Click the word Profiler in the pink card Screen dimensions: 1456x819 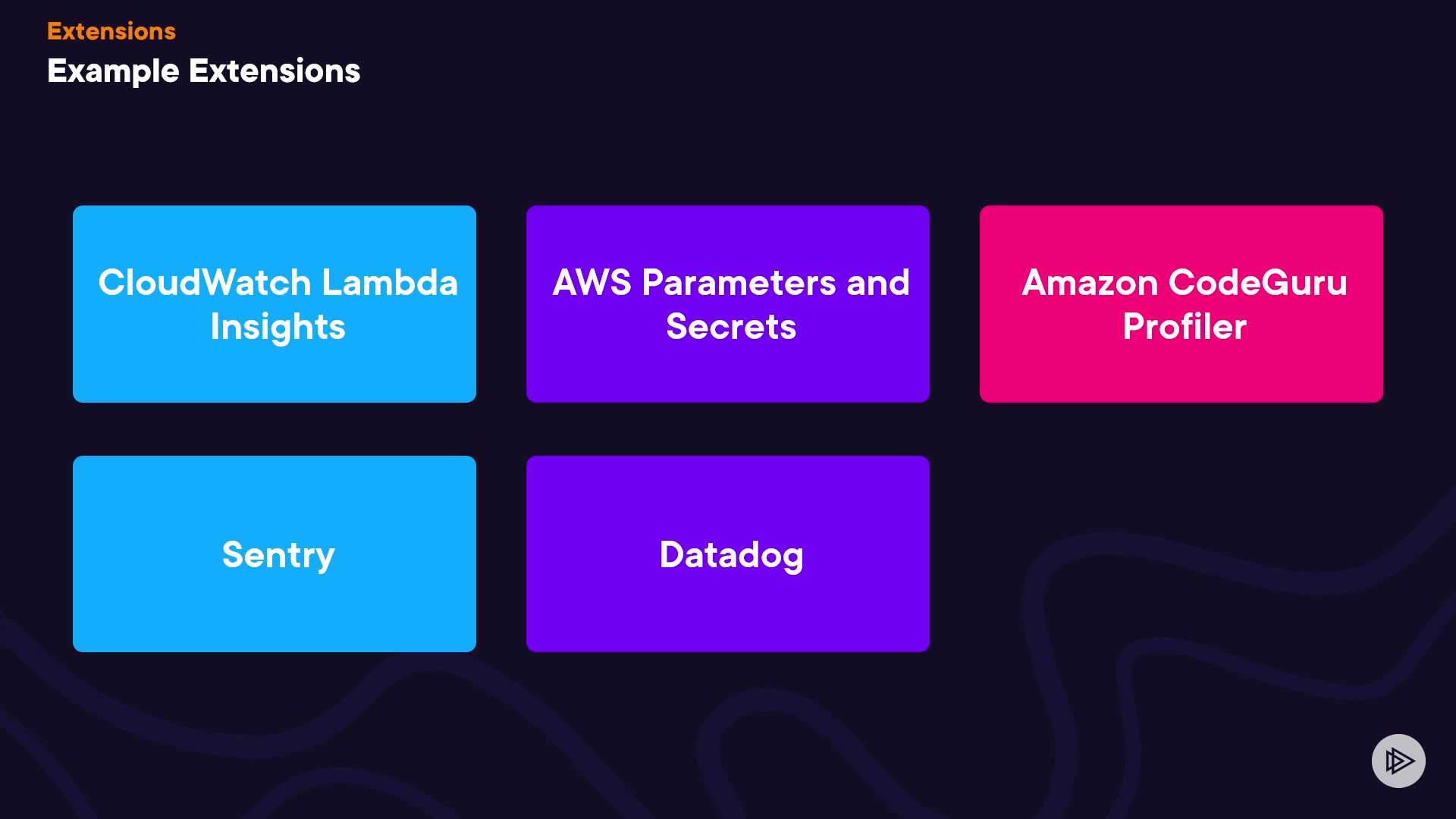coord(1185,327)
